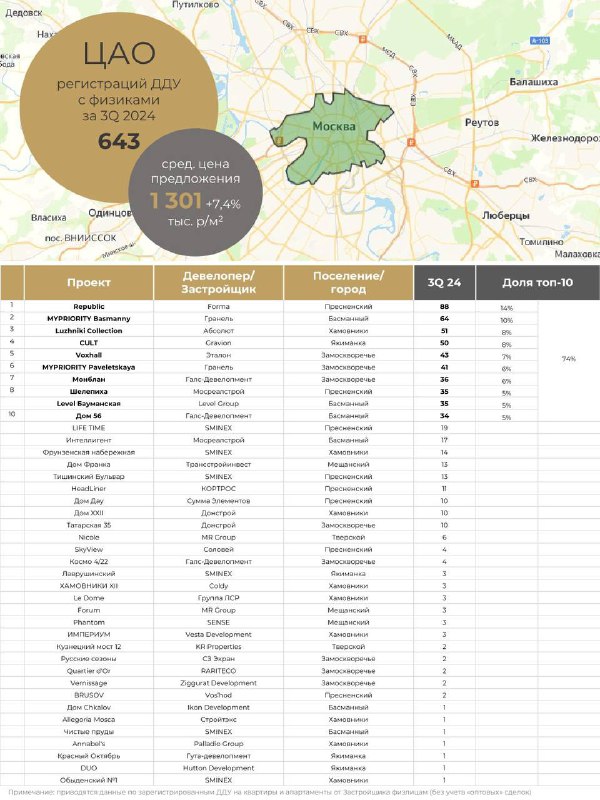Click the Cravion developer cell
The width and height of the screenshot is (600, 800).
(218, 343)
